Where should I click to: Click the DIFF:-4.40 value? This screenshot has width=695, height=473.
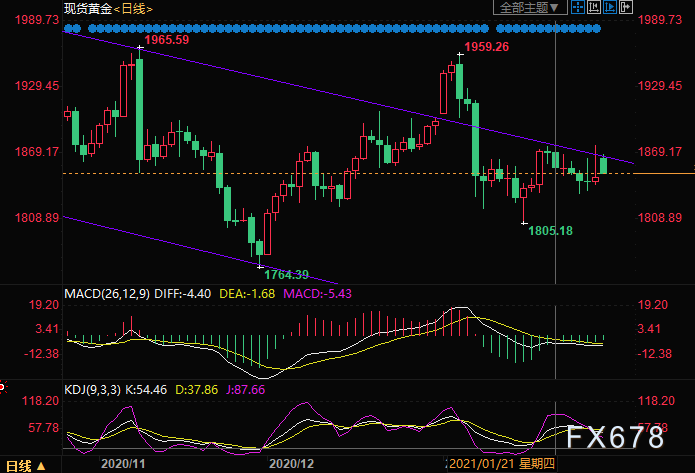point(183,294)
